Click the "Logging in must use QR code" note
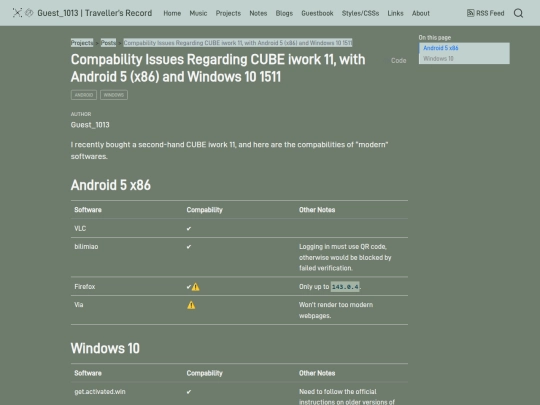The image size is (540, 405). pos(345,257)
